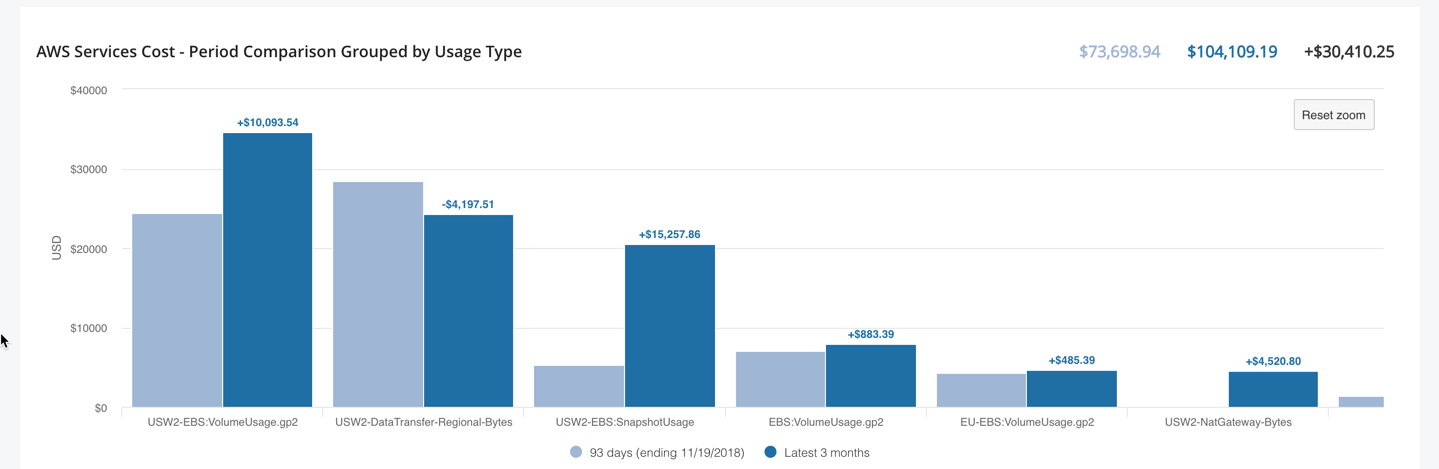Click the $20000 y-axis label

pyautogui.click(x=88, y=249)
